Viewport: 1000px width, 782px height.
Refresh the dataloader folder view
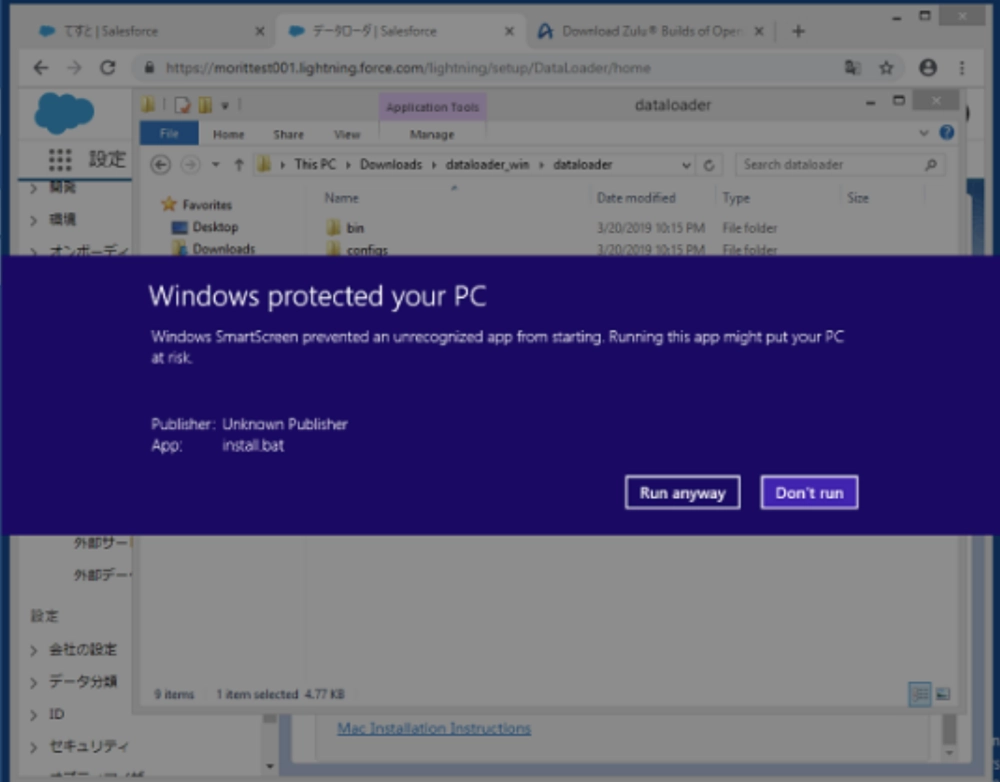coord(709,165)
